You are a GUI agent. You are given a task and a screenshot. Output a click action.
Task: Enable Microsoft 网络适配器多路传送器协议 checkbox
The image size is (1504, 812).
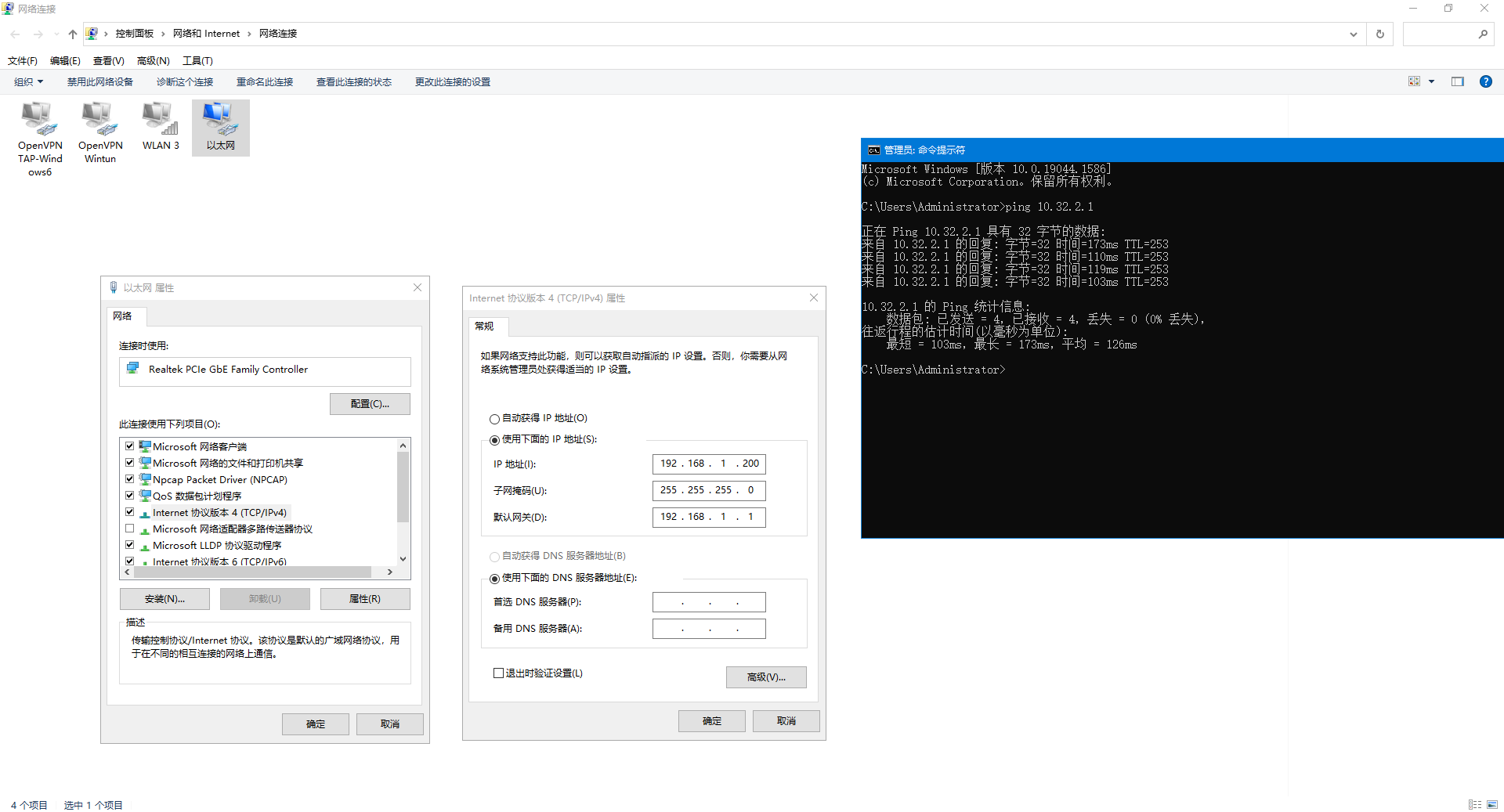coord(130,529)
